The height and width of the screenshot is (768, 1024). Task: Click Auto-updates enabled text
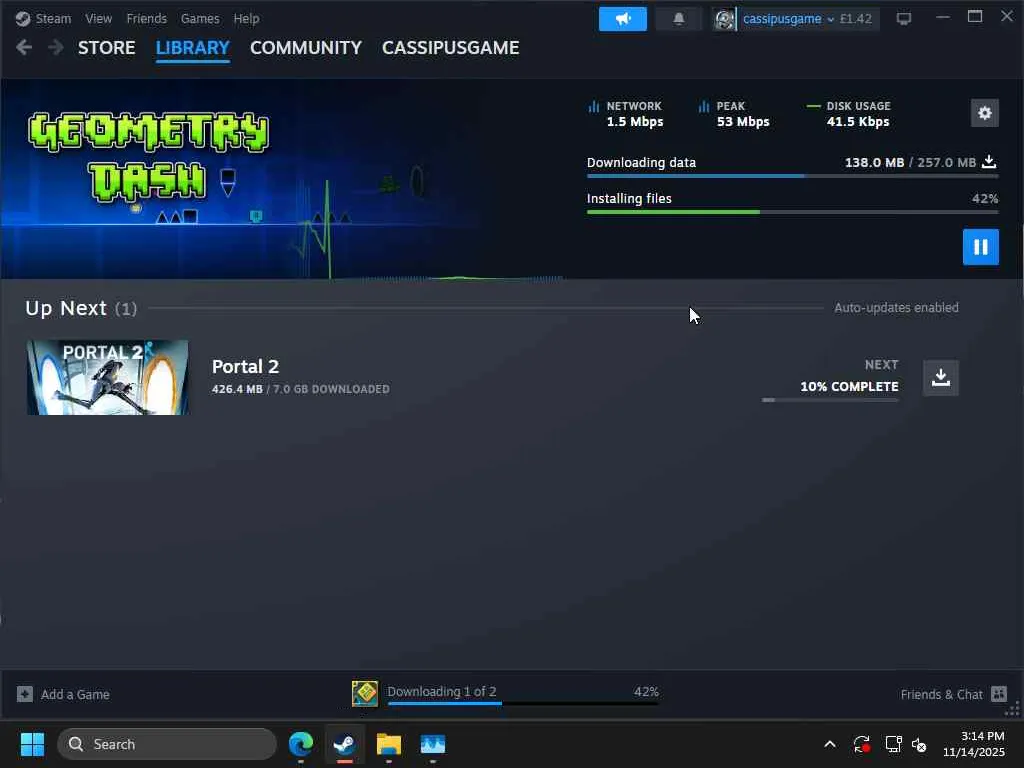896,308
